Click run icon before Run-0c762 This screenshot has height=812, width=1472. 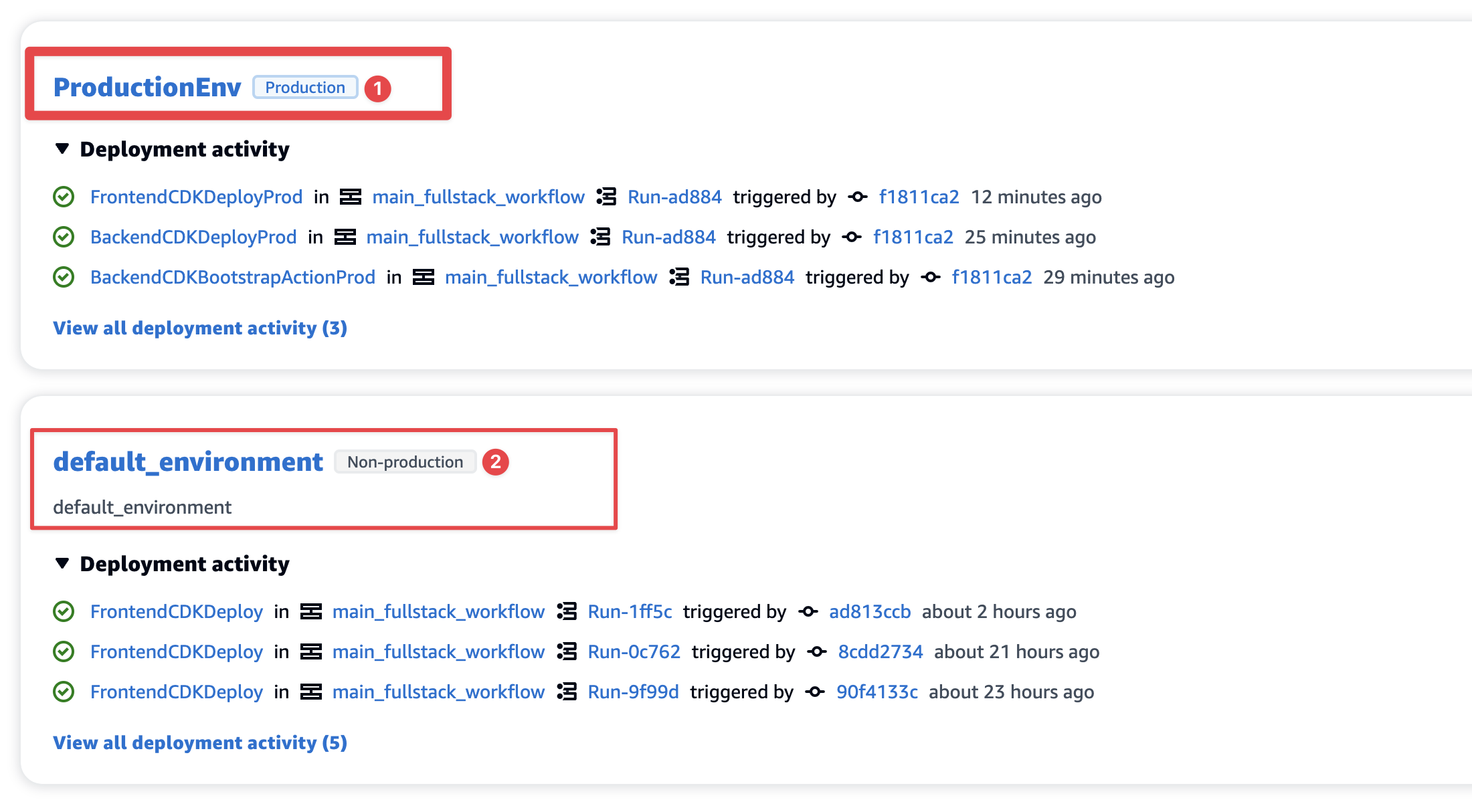click(567, 652)
